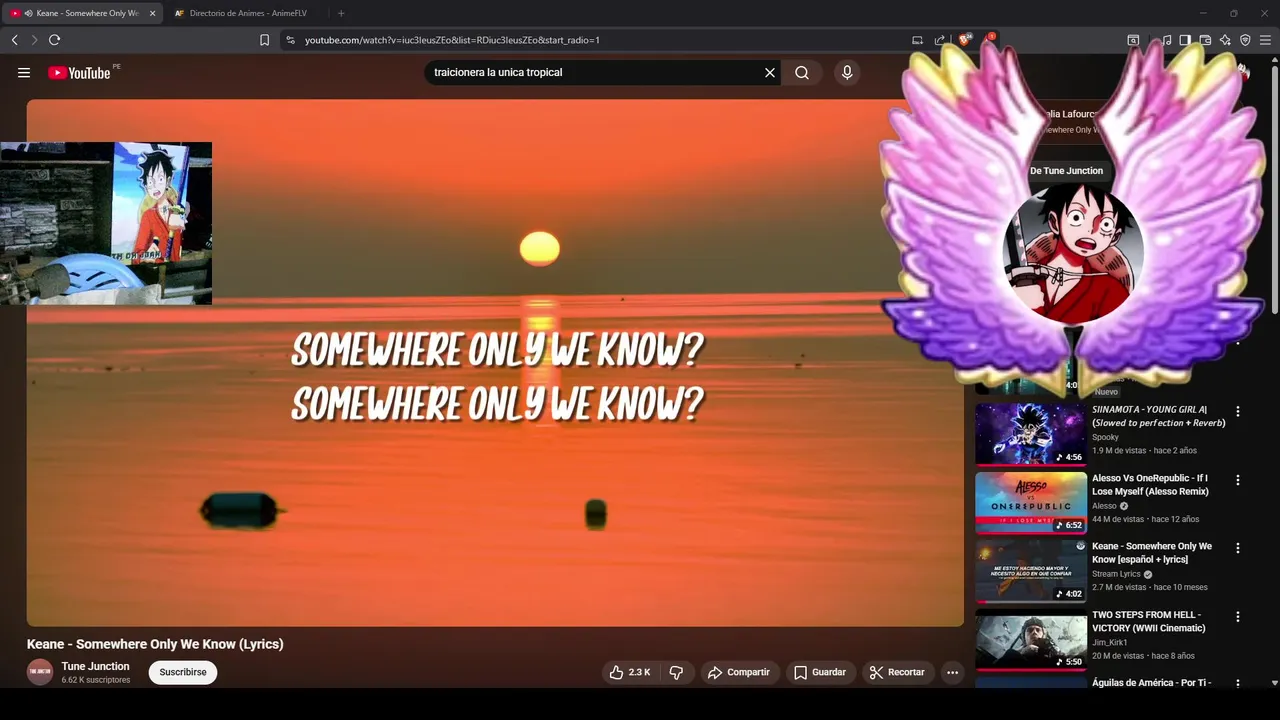The width and height of the screenshot is (1280, 720).
Task: Select the Keane YouTube tab
Action: [x=82, y=13]
